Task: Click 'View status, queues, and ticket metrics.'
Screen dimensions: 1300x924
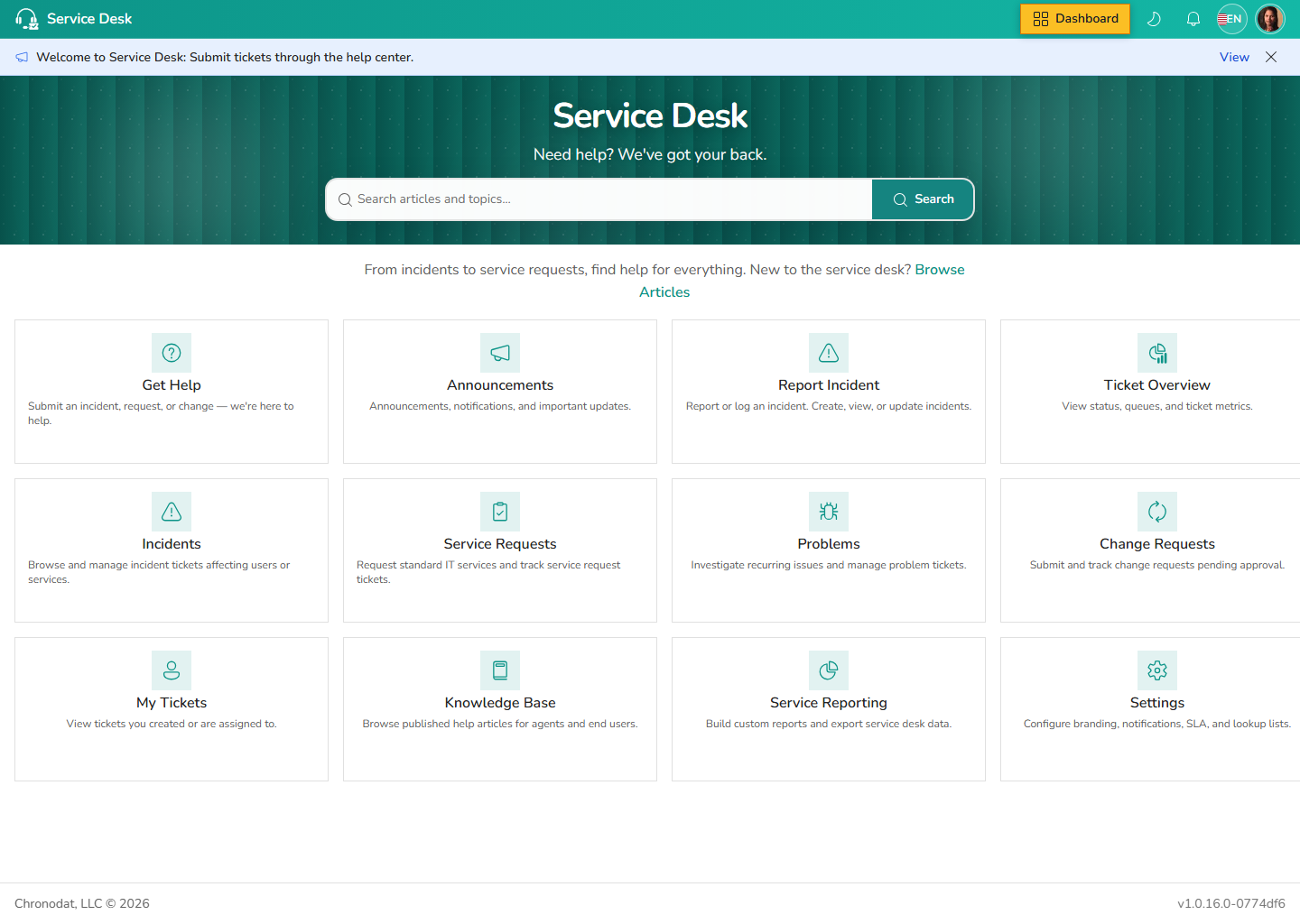Action: [1157, 406]
